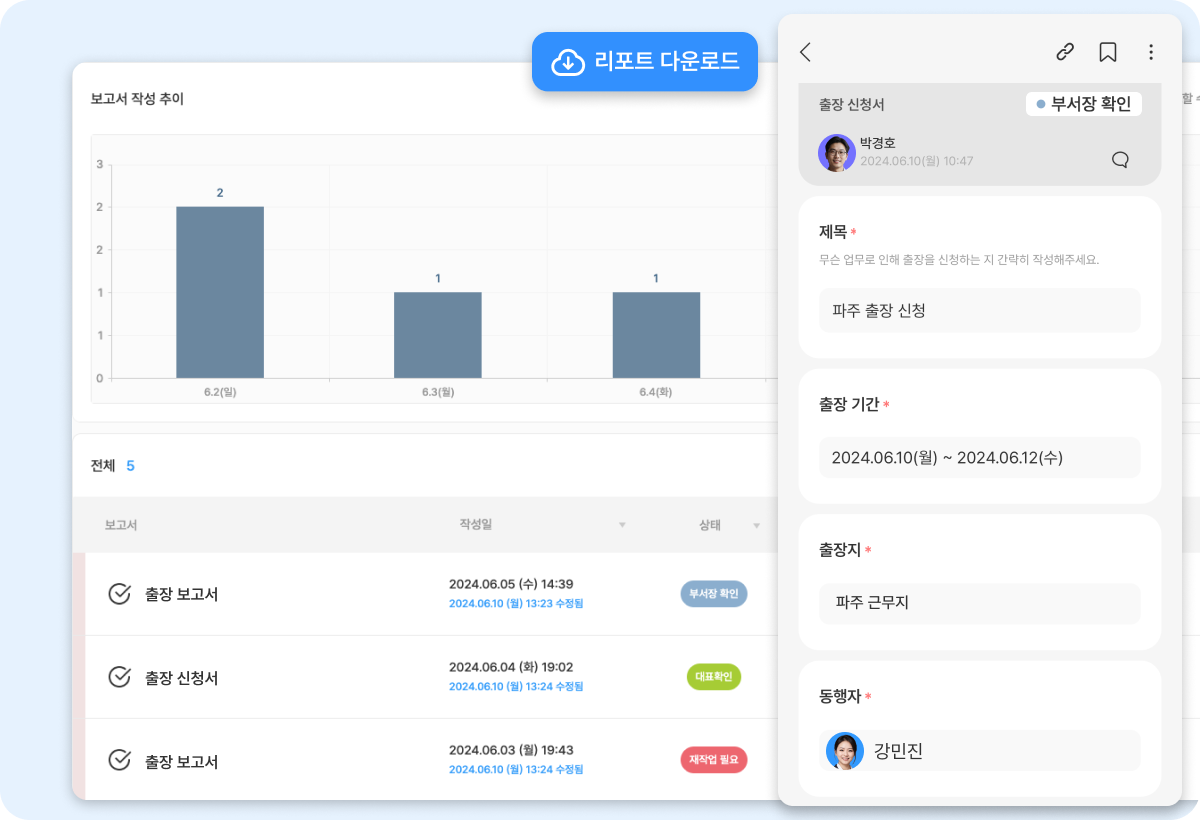Expand the 부서장 확인 status selector
Screen dimensions: 1200x820
1084,103
